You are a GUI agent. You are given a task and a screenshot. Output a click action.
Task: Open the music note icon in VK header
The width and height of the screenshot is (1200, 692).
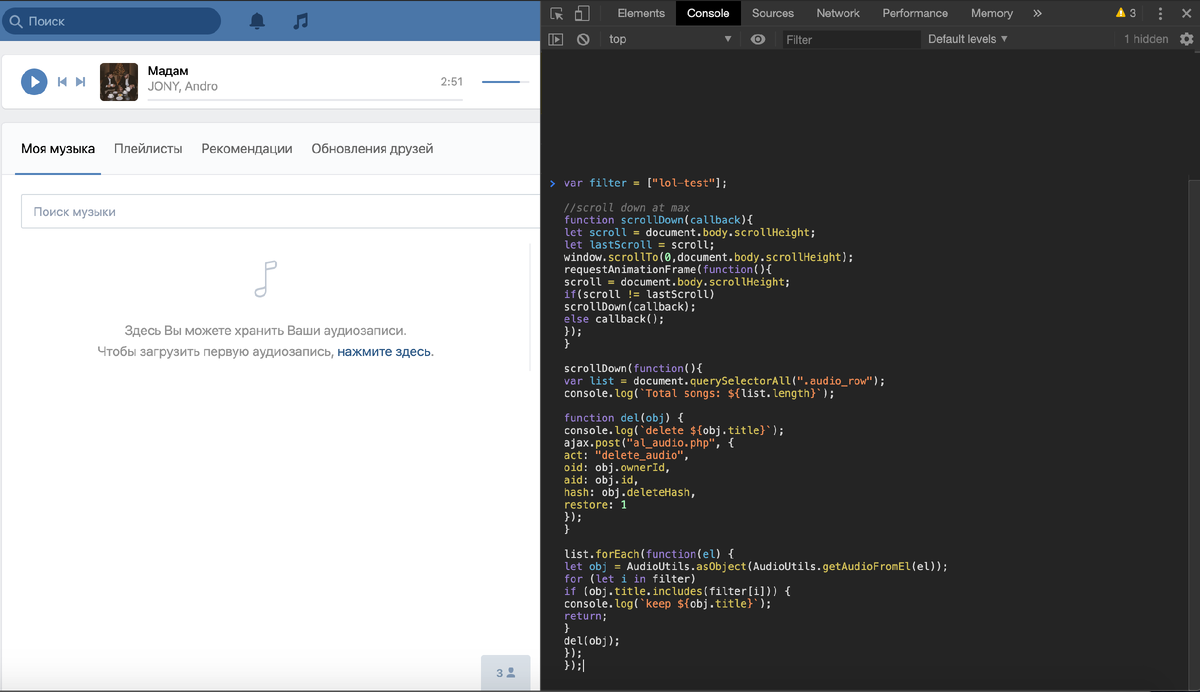click(x=301, y=21)
